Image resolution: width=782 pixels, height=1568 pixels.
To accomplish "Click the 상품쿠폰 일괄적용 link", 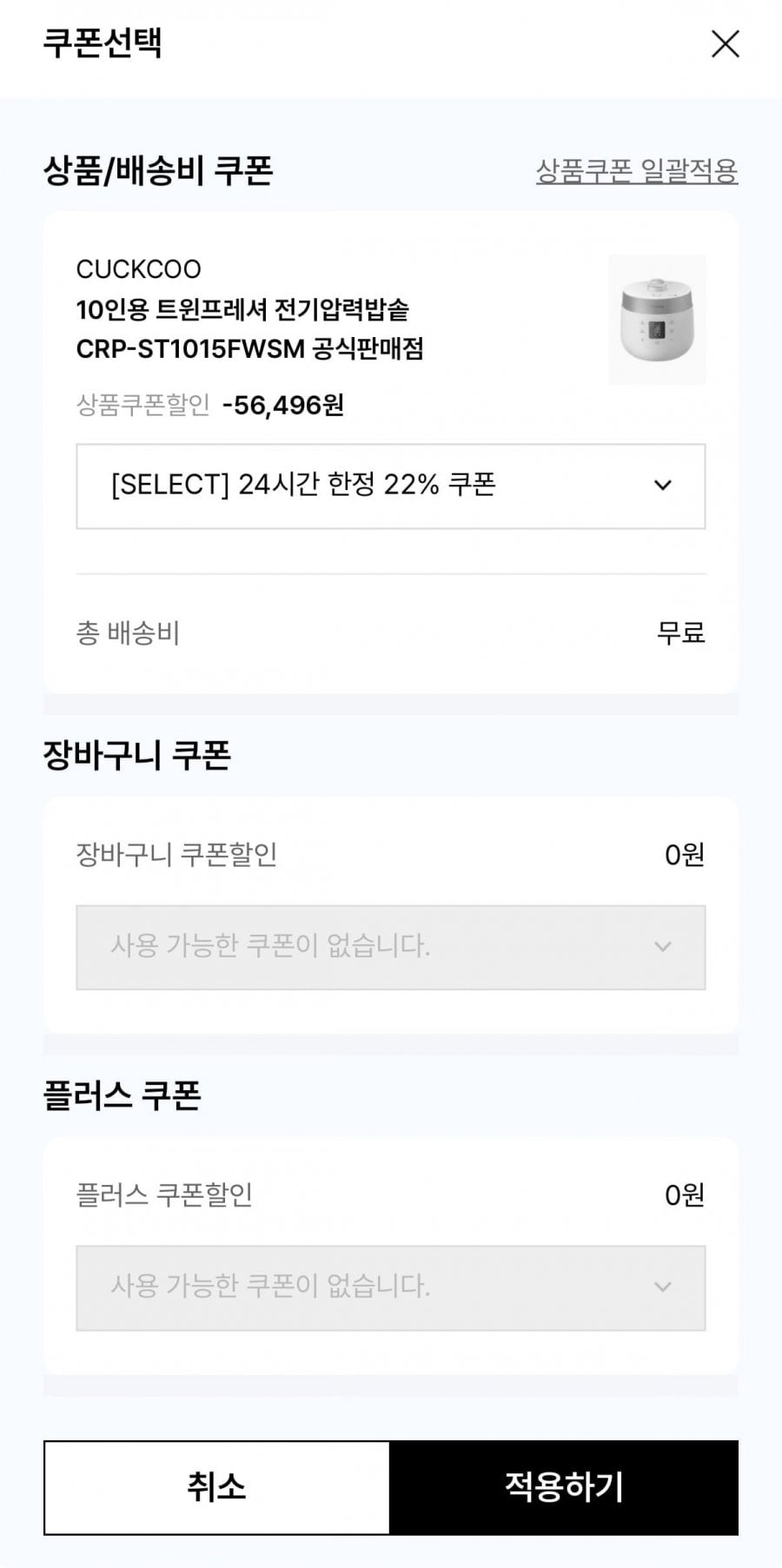I will click(x=636, y=170).
